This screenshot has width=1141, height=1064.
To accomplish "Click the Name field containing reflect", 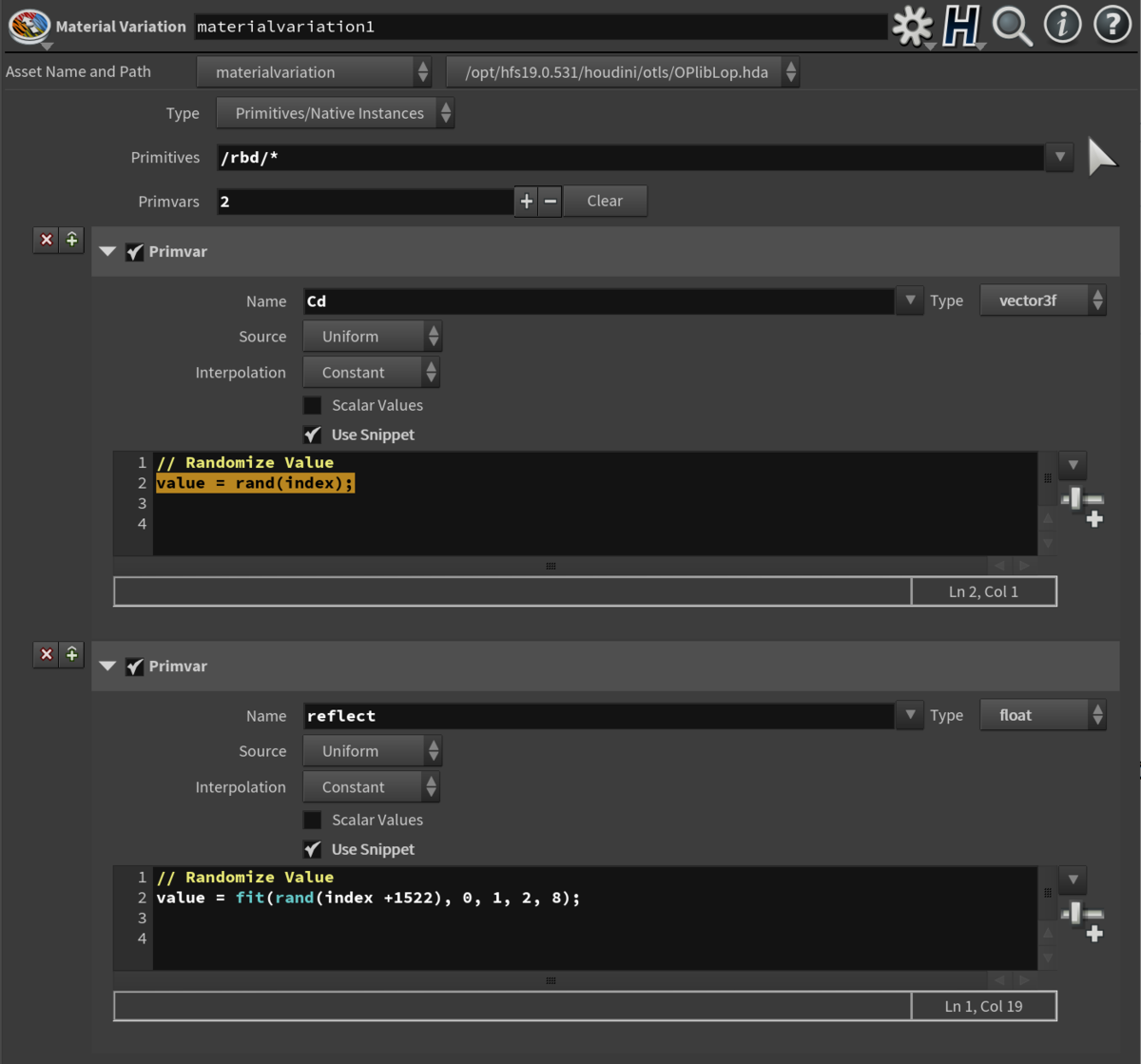I will coord(599,716).
